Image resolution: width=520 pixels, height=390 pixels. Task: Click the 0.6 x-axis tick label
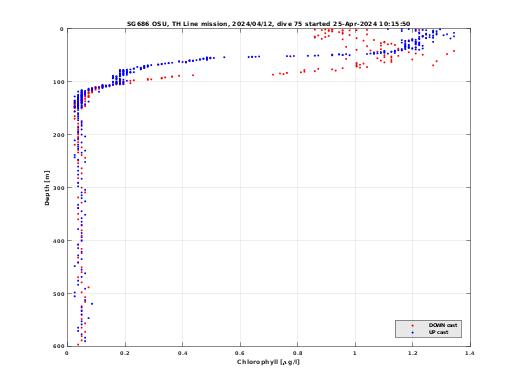click(x=240, y=353)
